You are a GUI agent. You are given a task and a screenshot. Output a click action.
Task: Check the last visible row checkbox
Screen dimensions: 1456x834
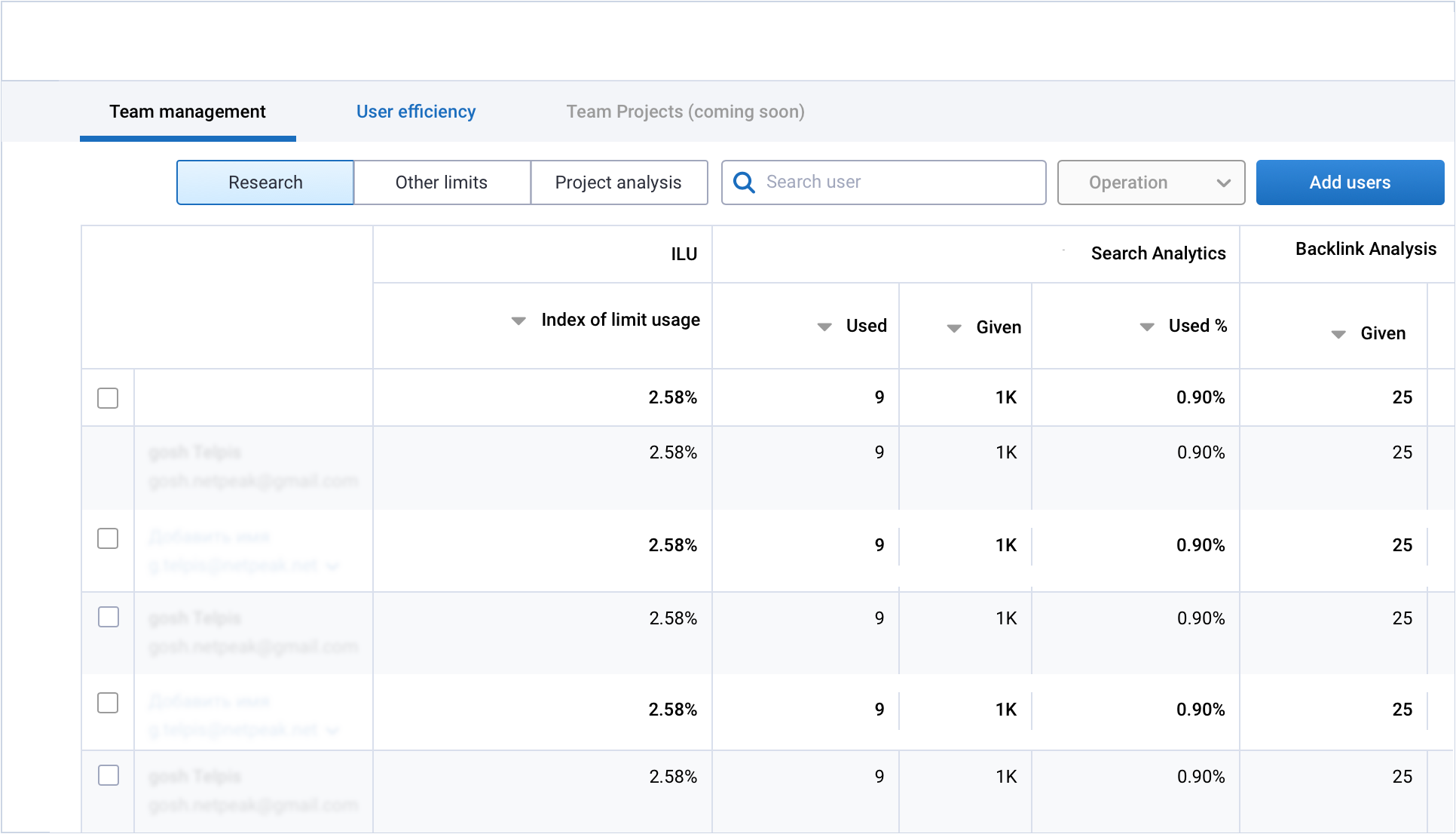109,775
